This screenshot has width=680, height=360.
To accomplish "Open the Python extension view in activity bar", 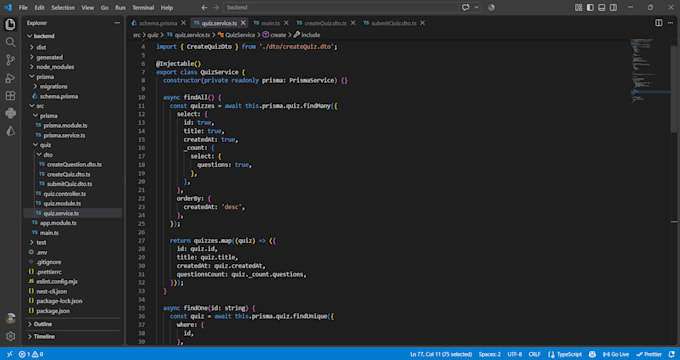I will 10,114.
